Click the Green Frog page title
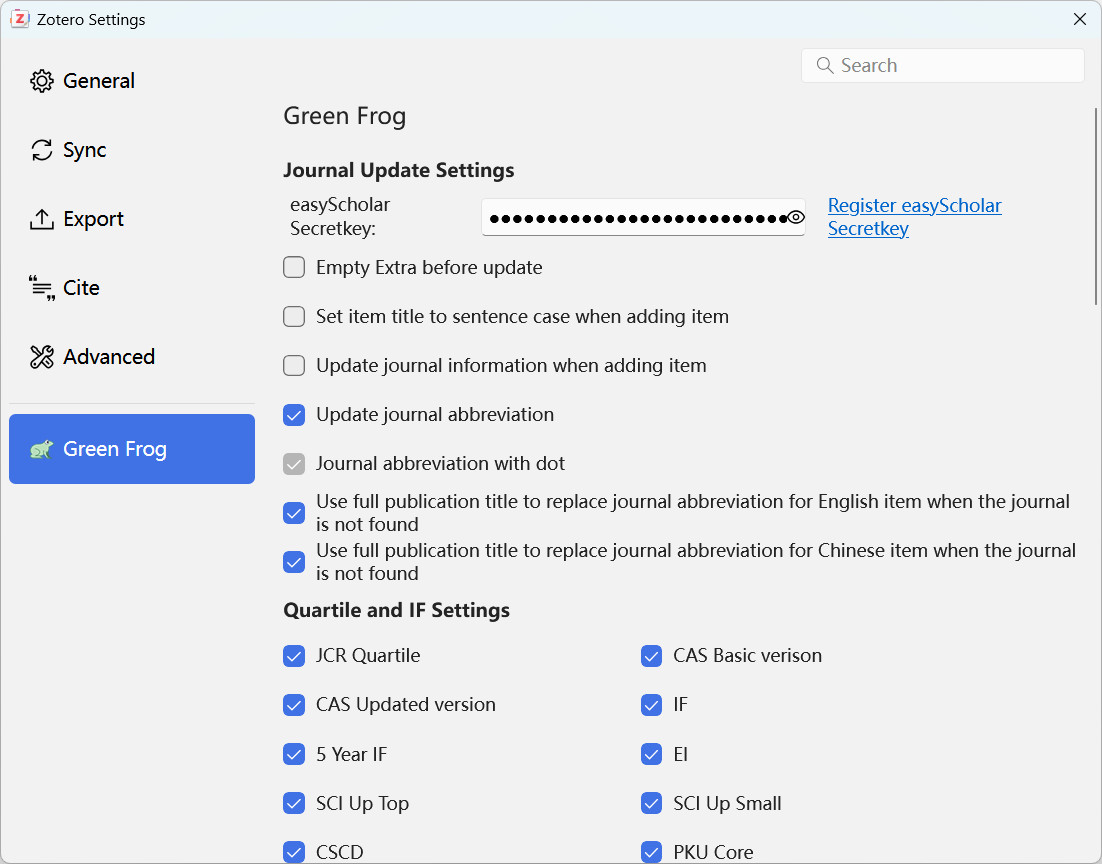This screenshot has height=864, width=1102. click(x=344, y=116)
